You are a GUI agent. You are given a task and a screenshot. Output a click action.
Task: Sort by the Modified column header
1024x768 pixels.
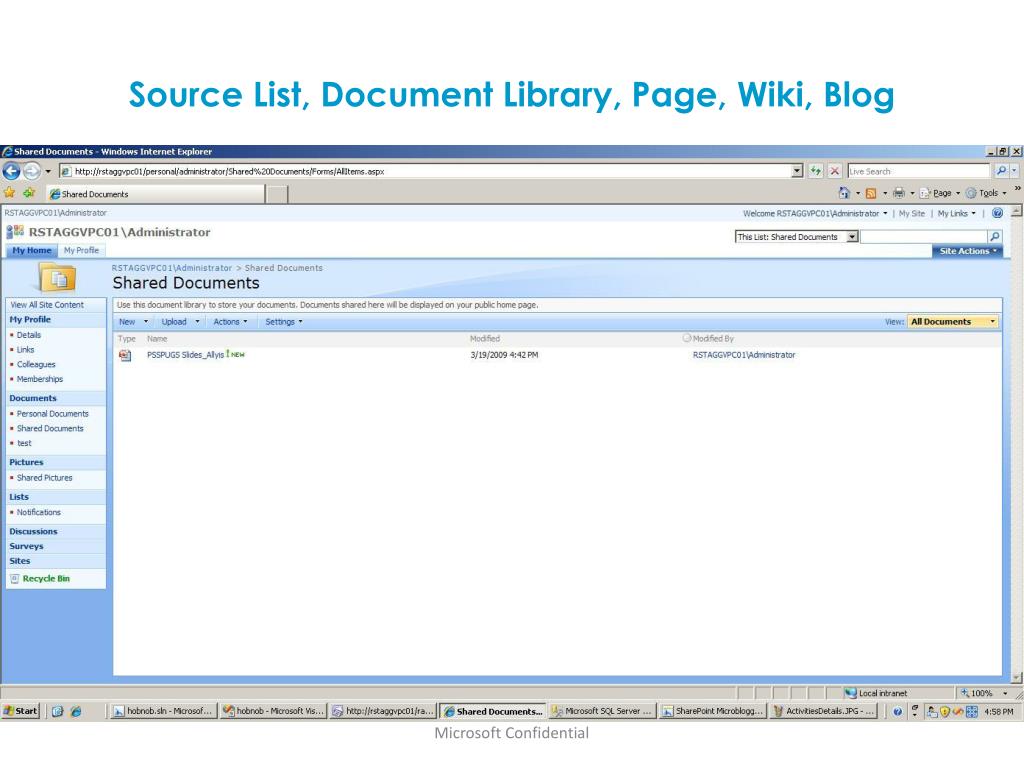485,339
